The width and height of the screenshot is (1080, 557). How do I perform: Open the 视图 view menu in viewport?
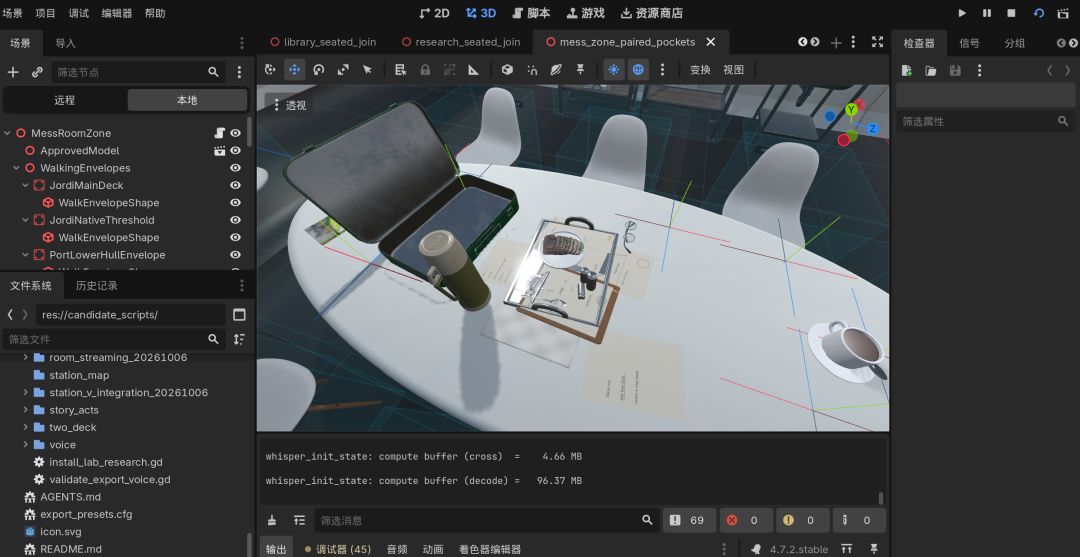(x=734, y=70)
